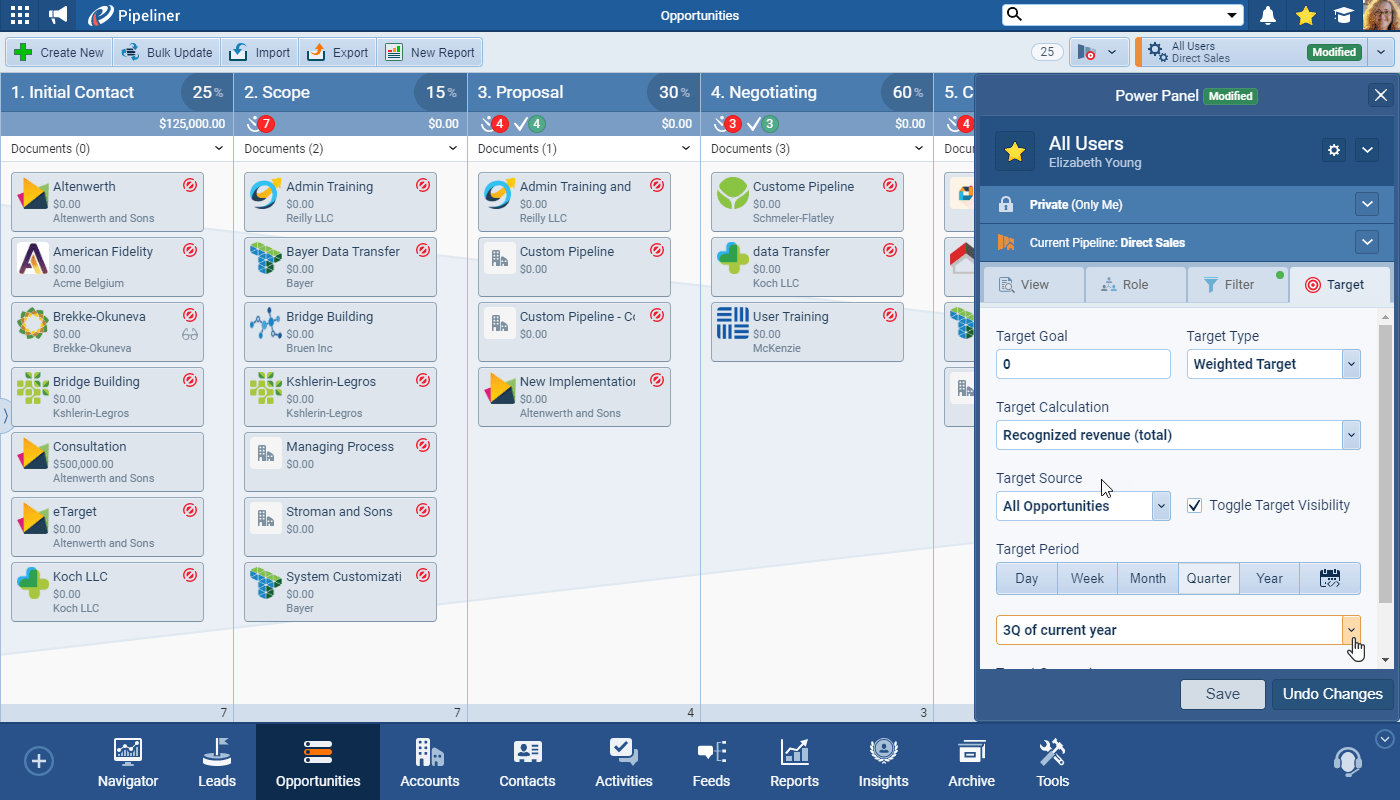Click the Target Goal input field

click(1082, 364)
